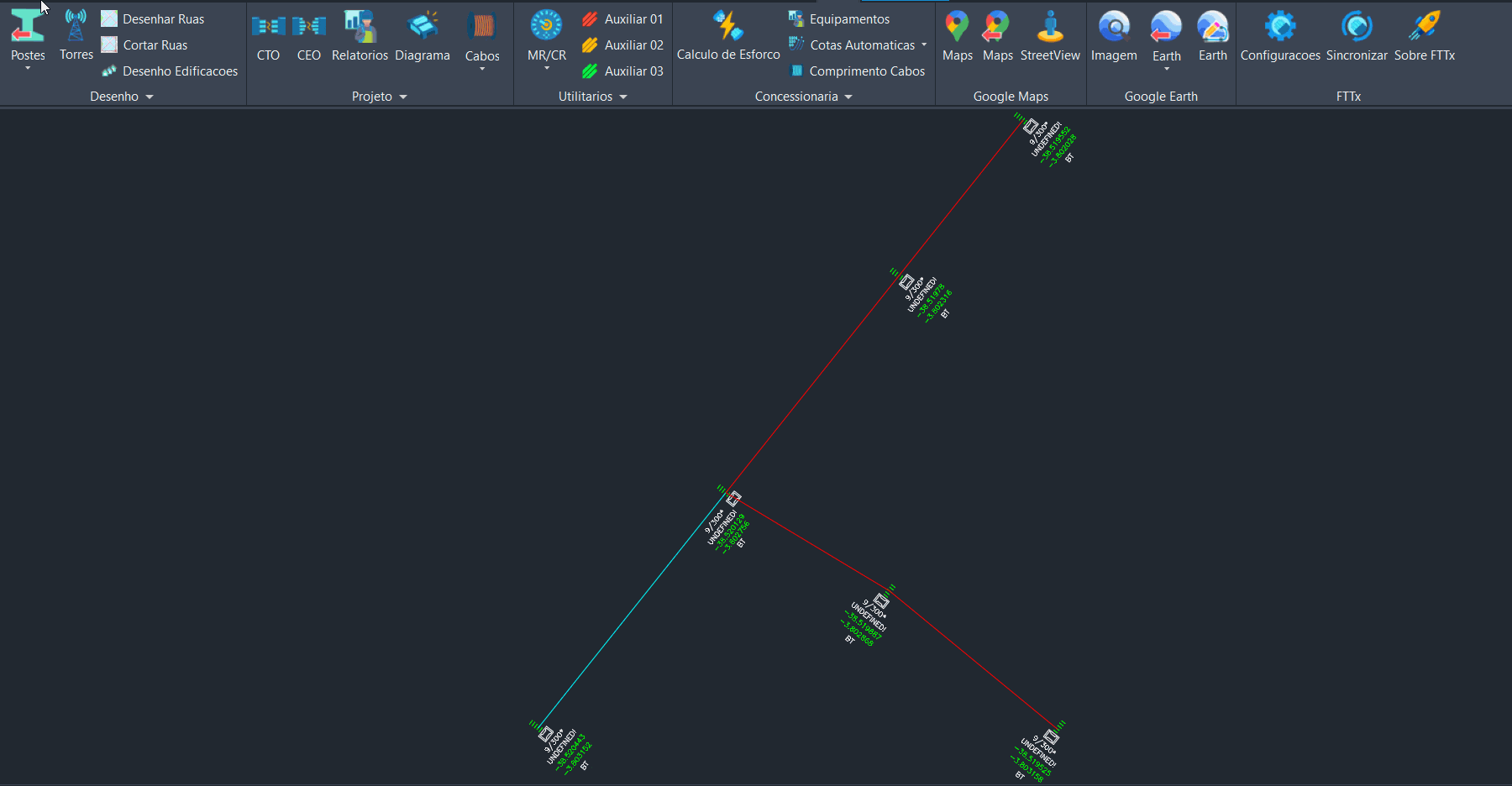
Task: Run Calculo de Esforco
Action: pyautogui.click(x=727, y=34)
